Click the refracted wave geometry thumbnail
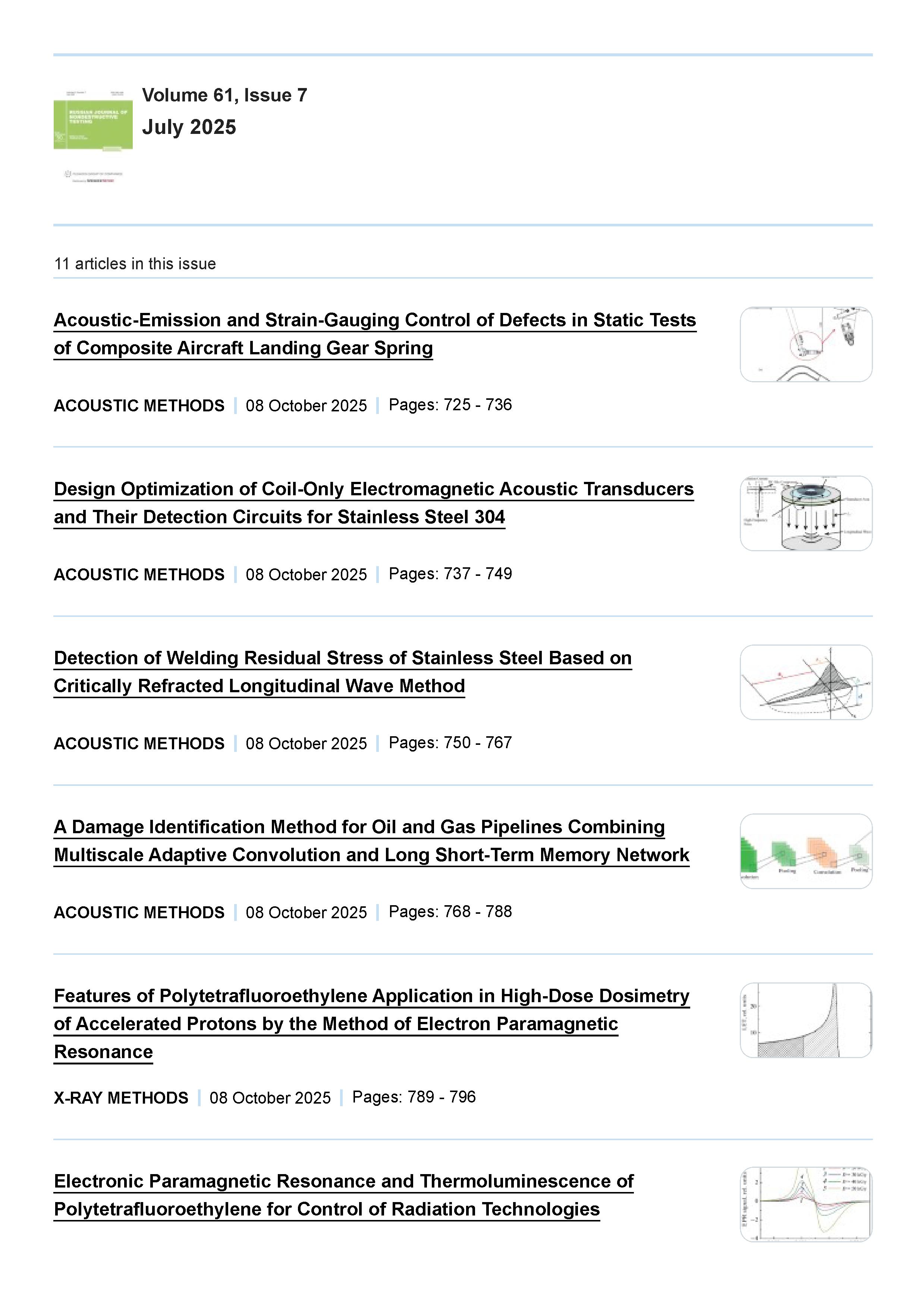 pyautogui.click(x=805, y=683)
